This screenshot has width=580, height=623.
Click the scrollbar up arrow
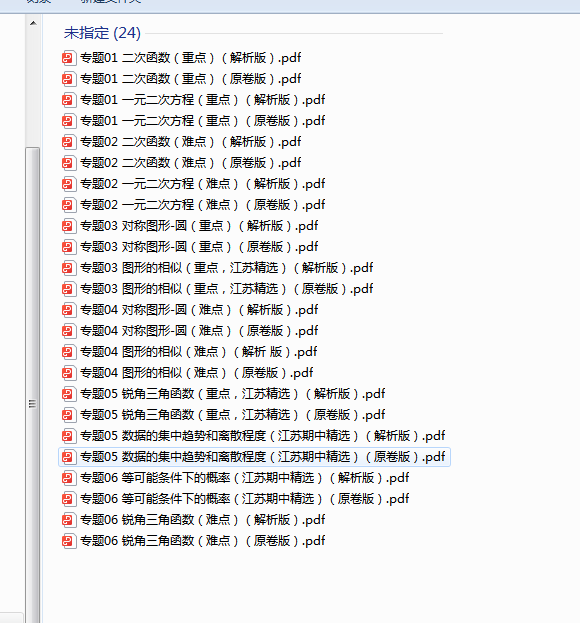(33, 23)
